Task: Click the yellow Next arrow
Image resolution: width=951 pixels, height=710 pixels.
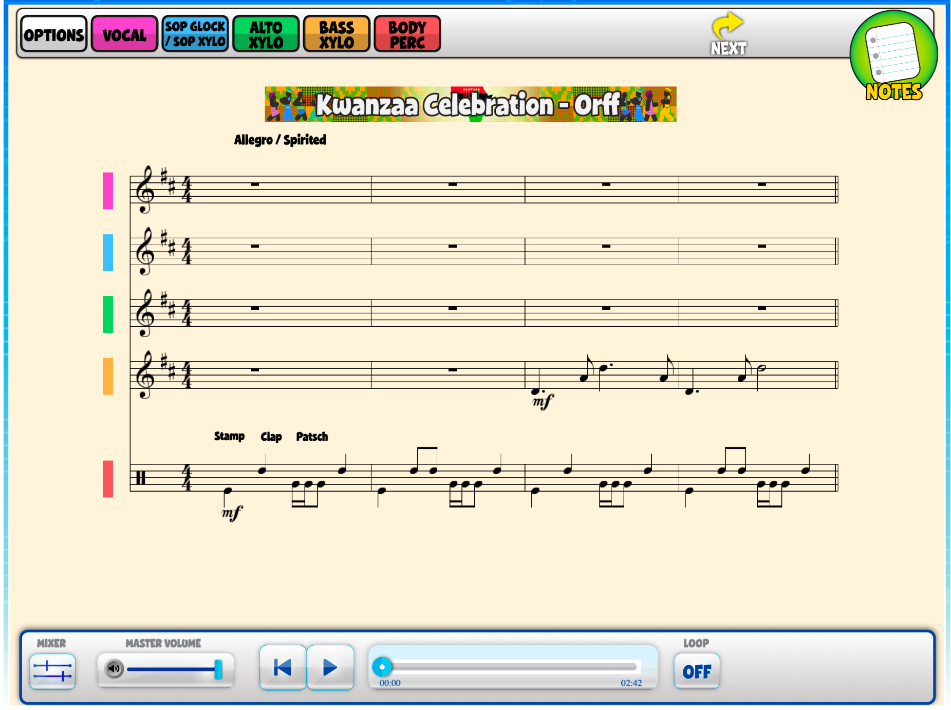Action: pyautogui.click(x=728, y=33)
